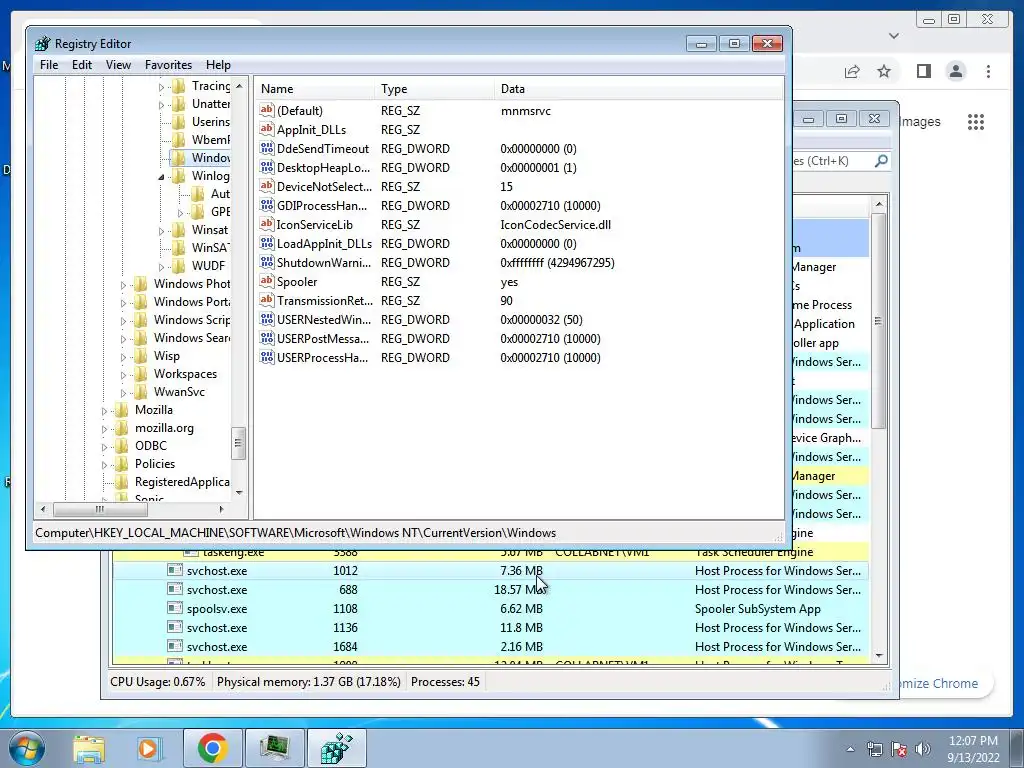Select the USERProcessHa... DWORD icon

(266, 357)
